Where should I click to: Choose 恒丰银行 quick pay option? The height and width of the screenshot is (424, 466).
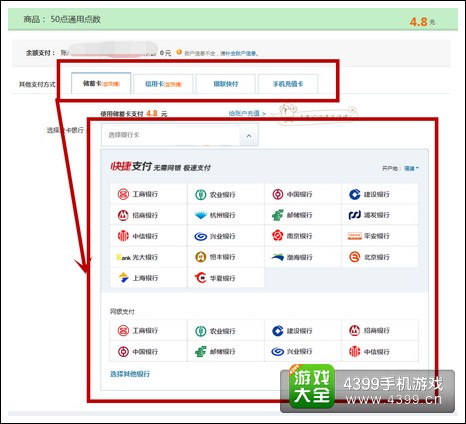[x=226, y=257]
